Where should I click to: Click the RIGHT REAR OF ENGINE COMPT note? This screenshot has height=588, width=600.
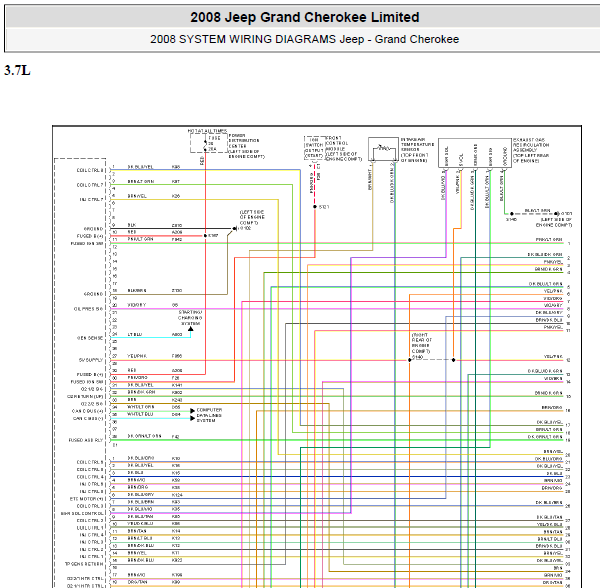pos(421,343)
